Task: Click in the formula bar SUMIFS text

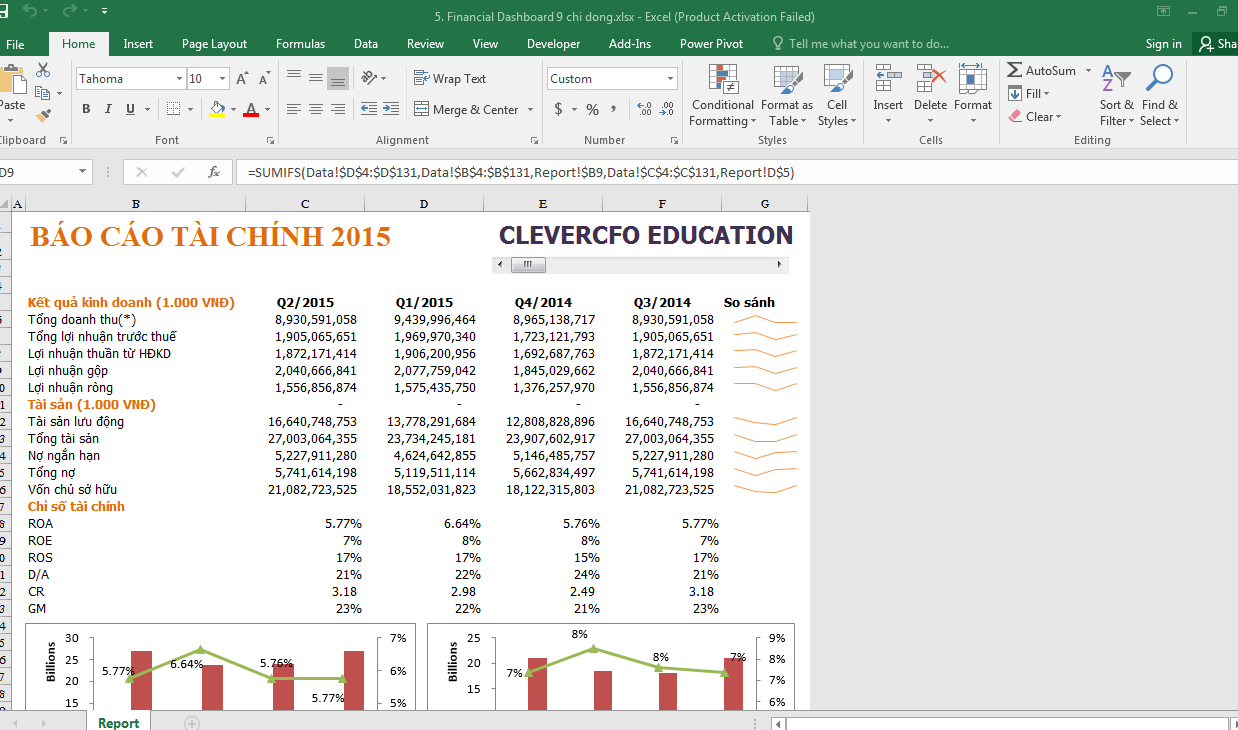Action: click(x=521, y=172)
